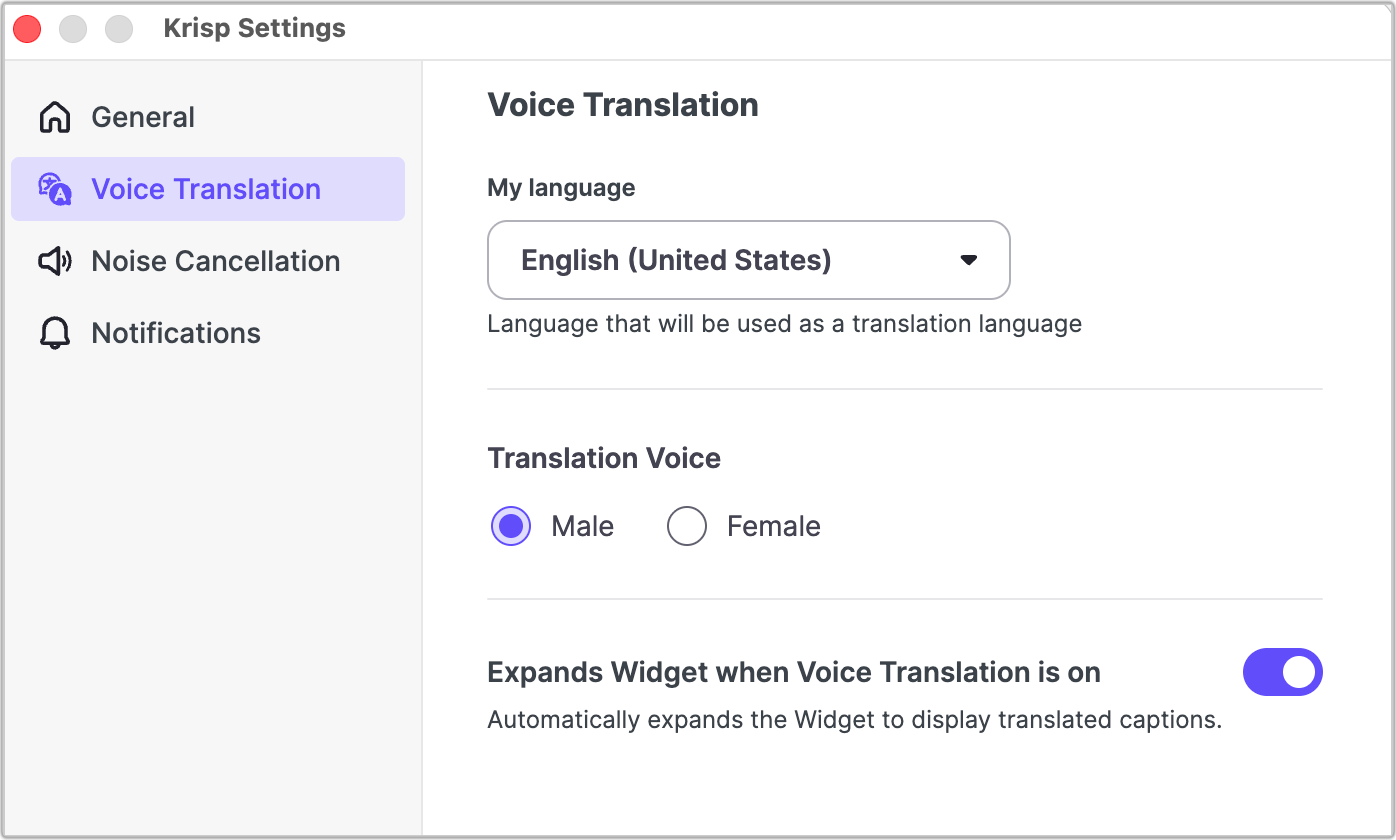This screenshot has width=1396, height=840.
Task: Click the English (United States) text
Action: [x=676, y=260]
